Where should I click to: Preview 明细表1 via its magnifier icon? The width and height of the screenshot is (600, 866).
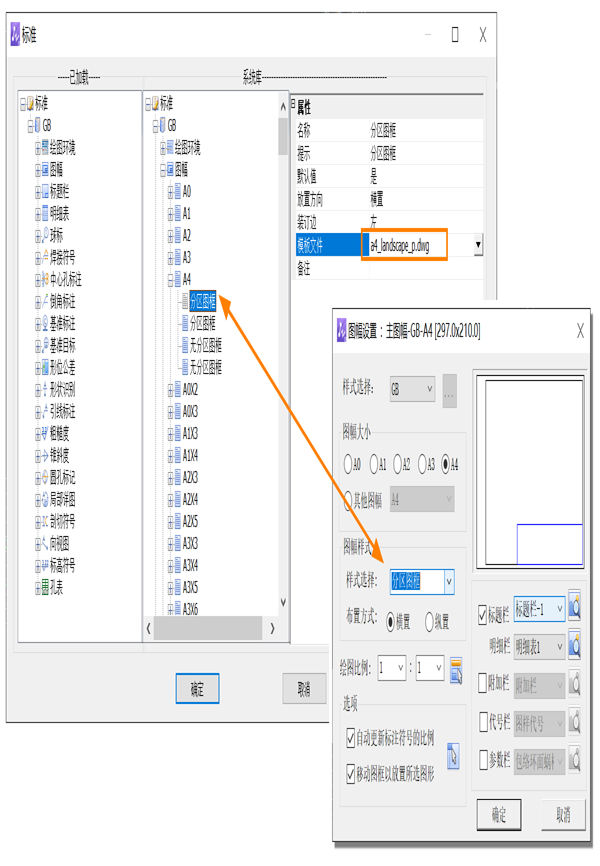pyautogui.click(x=575, y=646)
